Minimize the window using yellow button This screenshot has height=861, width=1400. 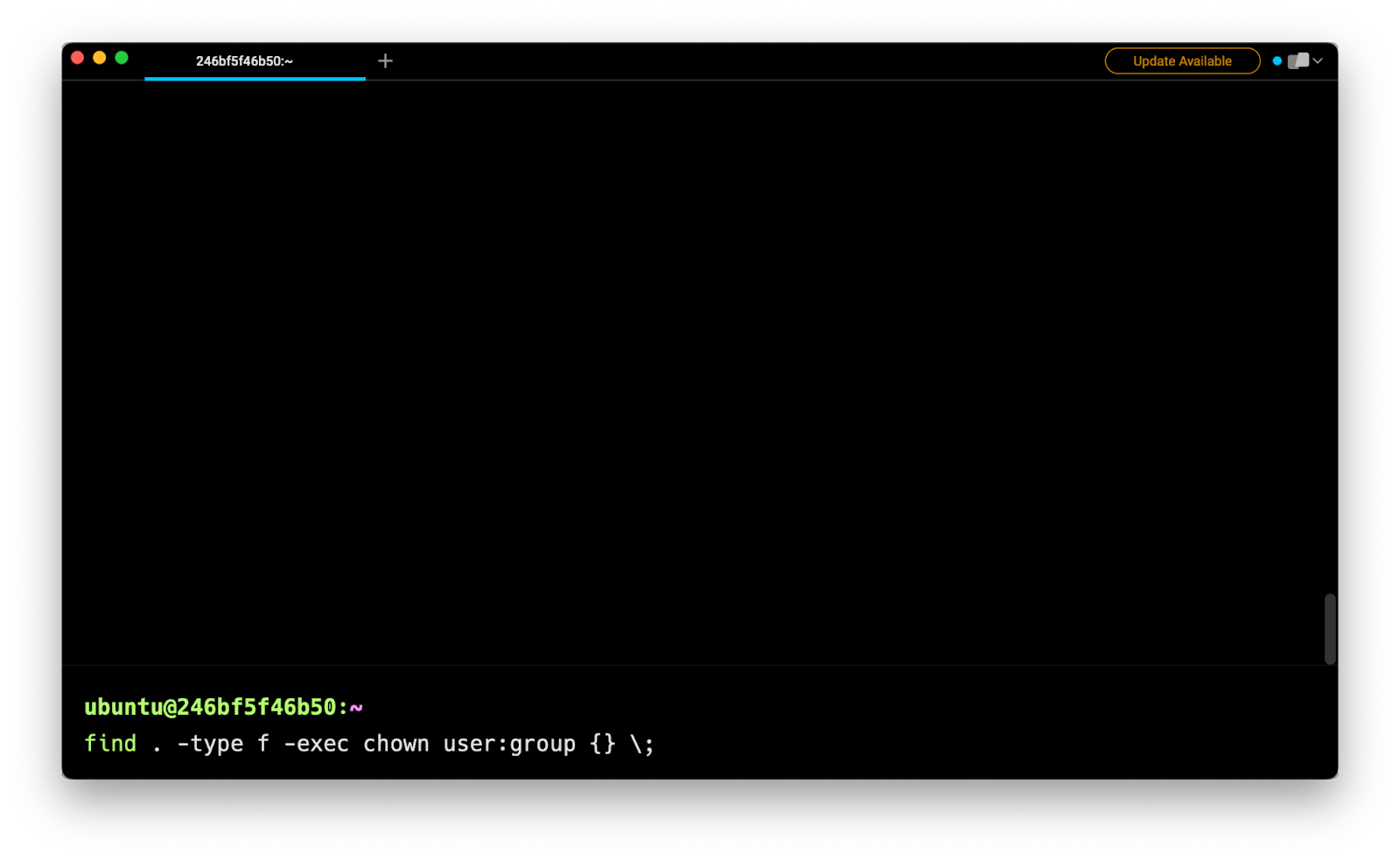[x=100, y=58]
